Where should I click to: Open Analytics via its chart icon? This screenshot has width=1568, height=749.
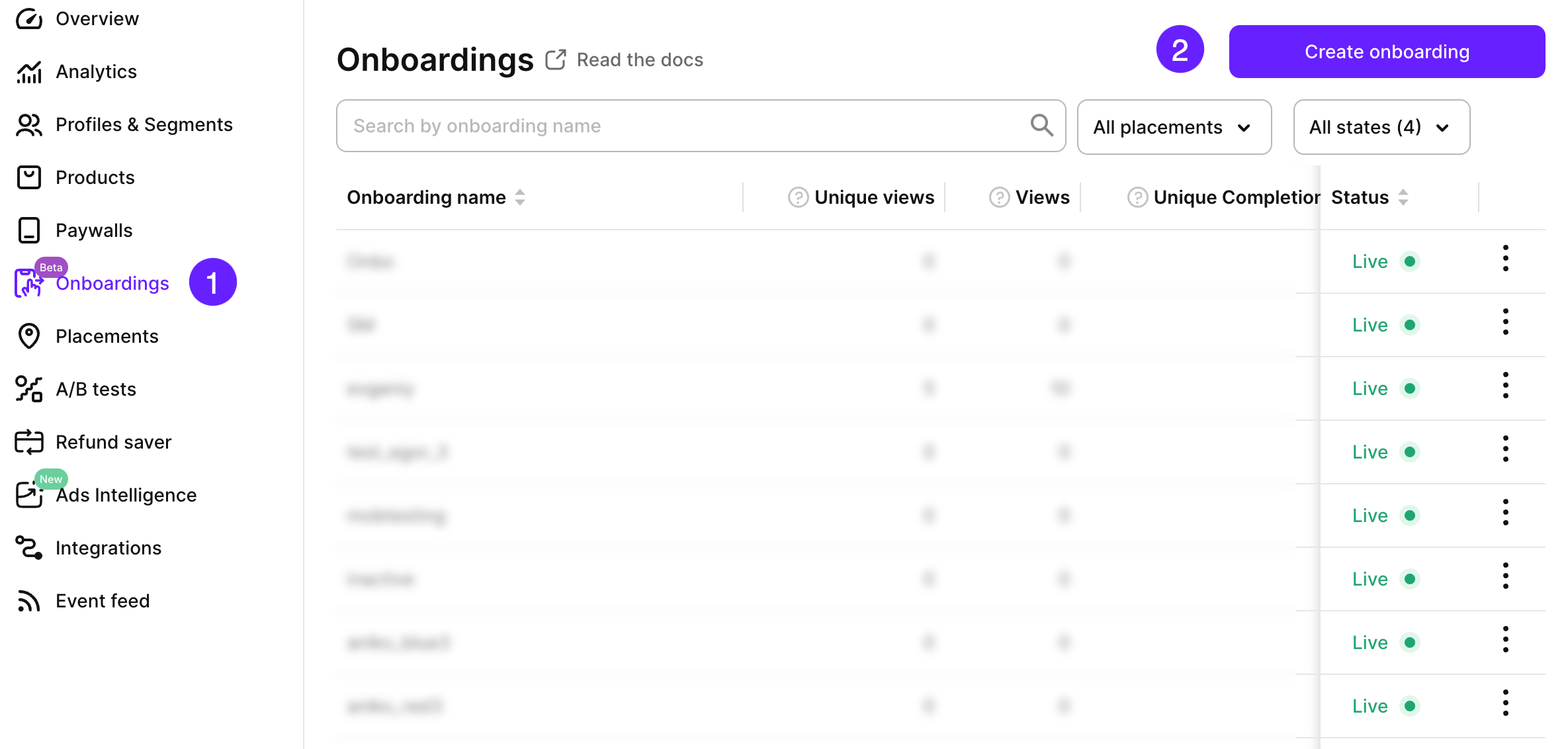click(29, 71)
